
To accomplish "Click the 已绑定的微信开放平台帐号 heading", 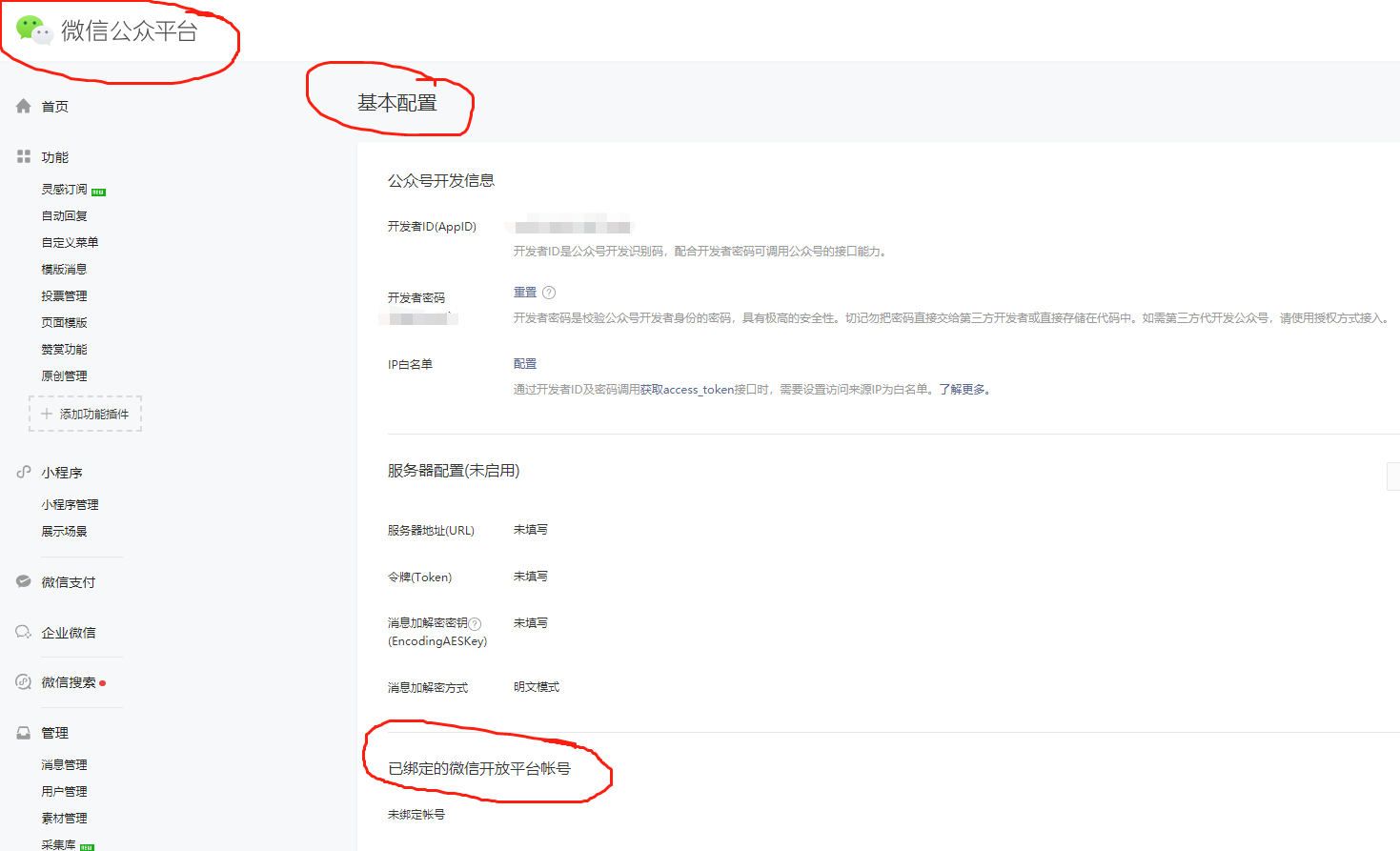I will click(479, 768).
